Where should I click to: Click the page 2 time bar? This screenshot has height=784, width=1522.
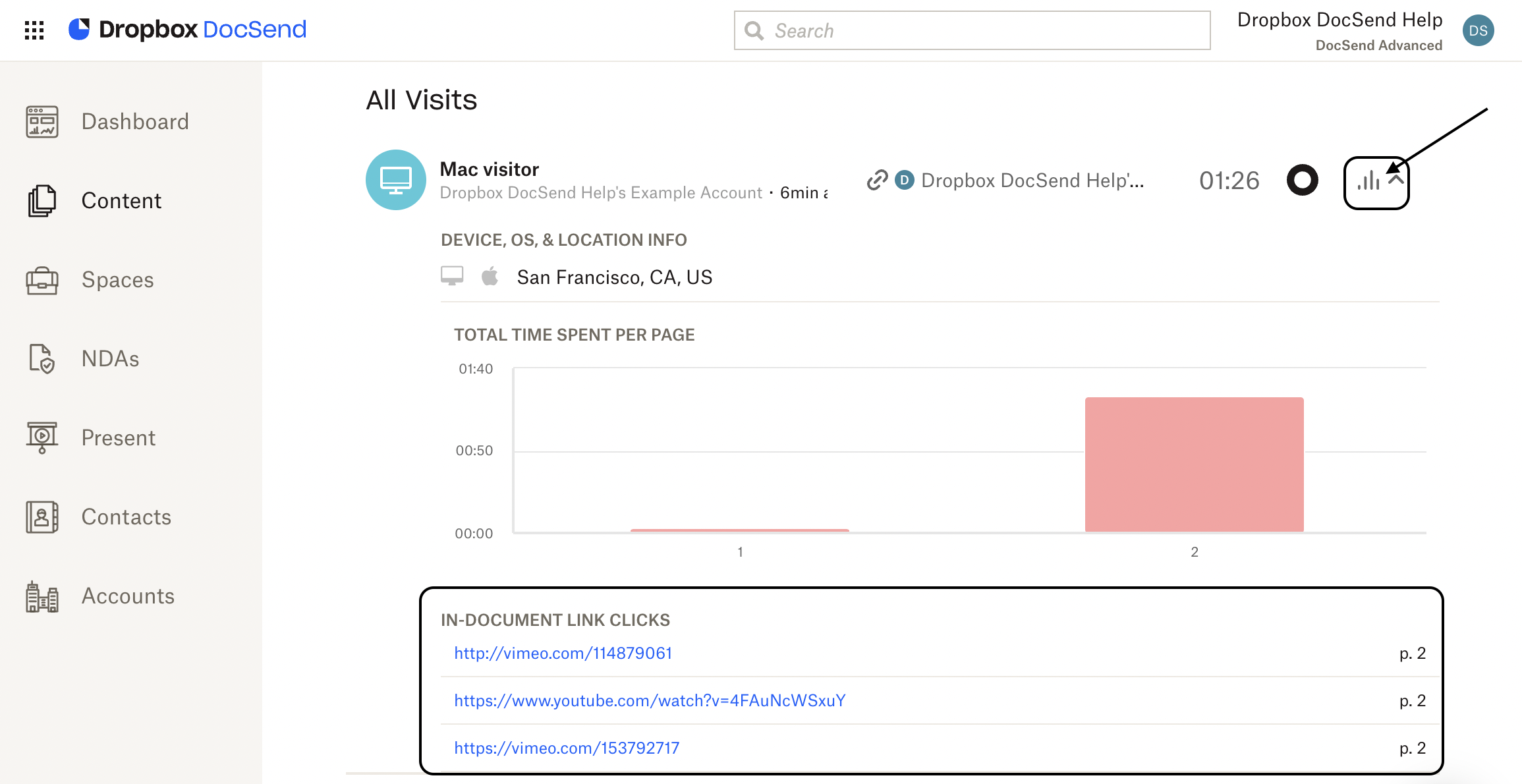click(x=1195, y=464)
